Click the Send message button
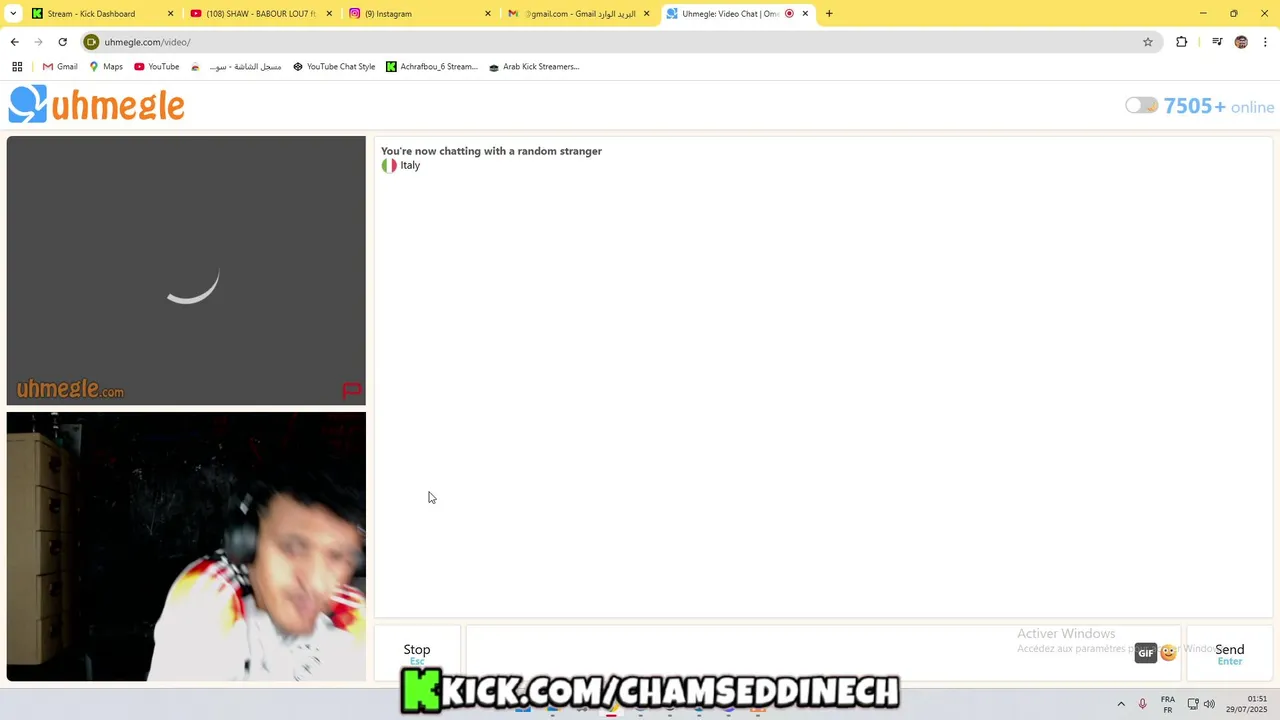This screenshot has height=720, width=1280. [1229, 654]
